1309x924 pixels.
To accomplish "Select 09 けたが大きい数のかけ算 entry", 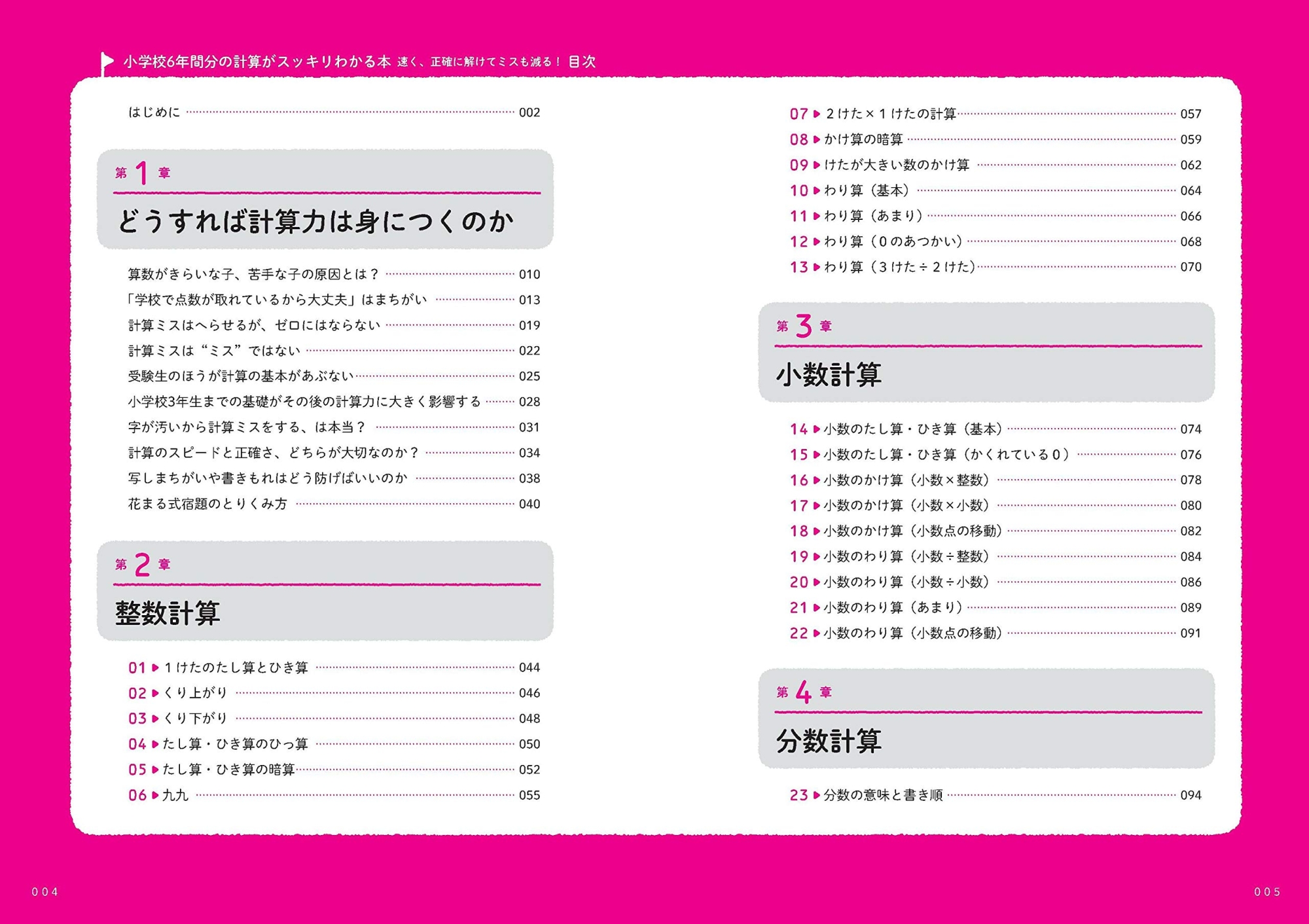I will click(995, 165).
